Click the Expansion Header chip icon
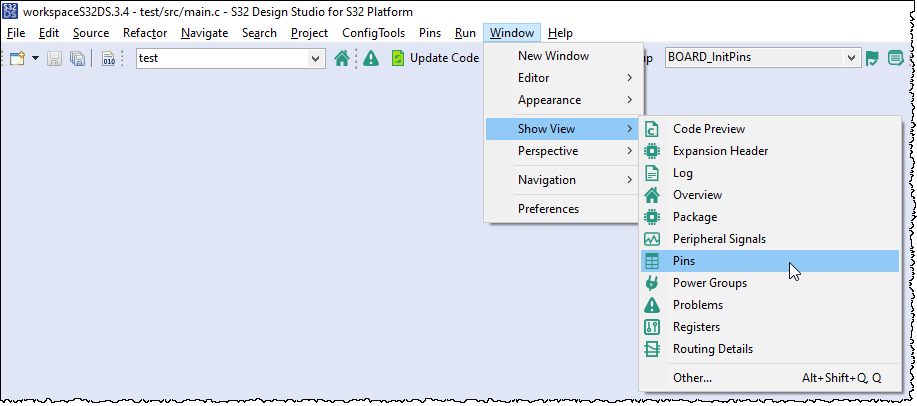Image resolution: width=917 pixels, height=406 pixels. [x=651, y=151]
